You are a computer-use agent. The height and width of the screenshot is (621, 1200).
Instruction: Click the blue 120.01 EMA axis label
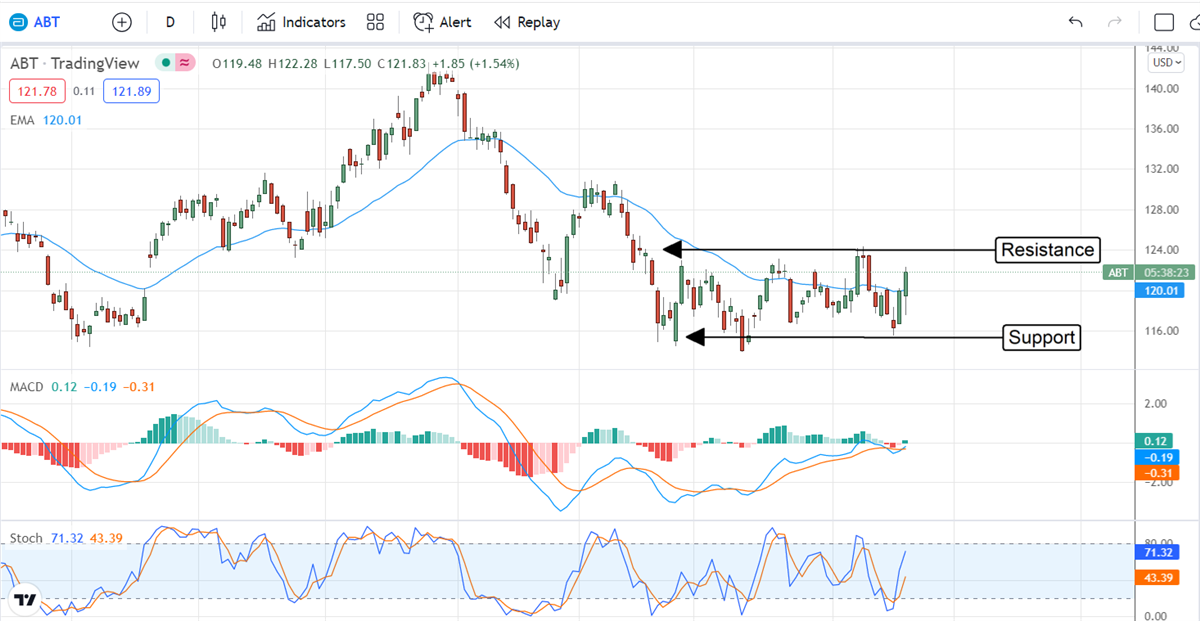pos(1158,289)
